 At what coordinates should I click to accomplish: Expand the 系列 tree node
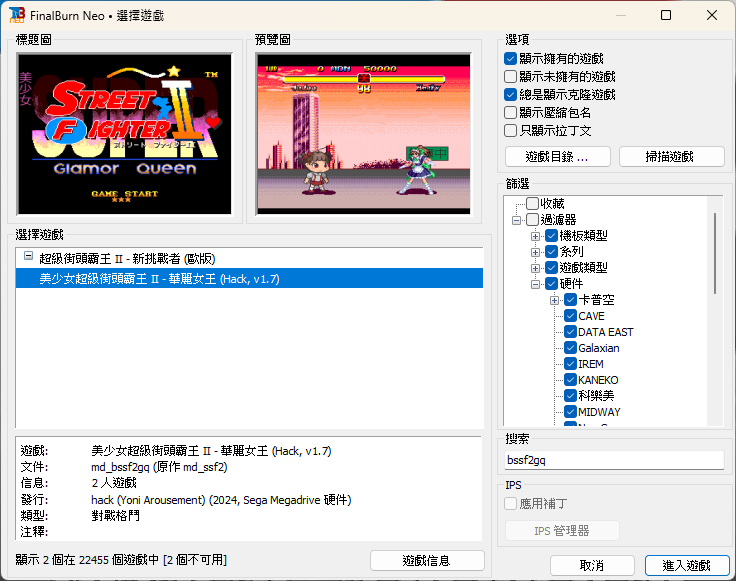[535, 252]
